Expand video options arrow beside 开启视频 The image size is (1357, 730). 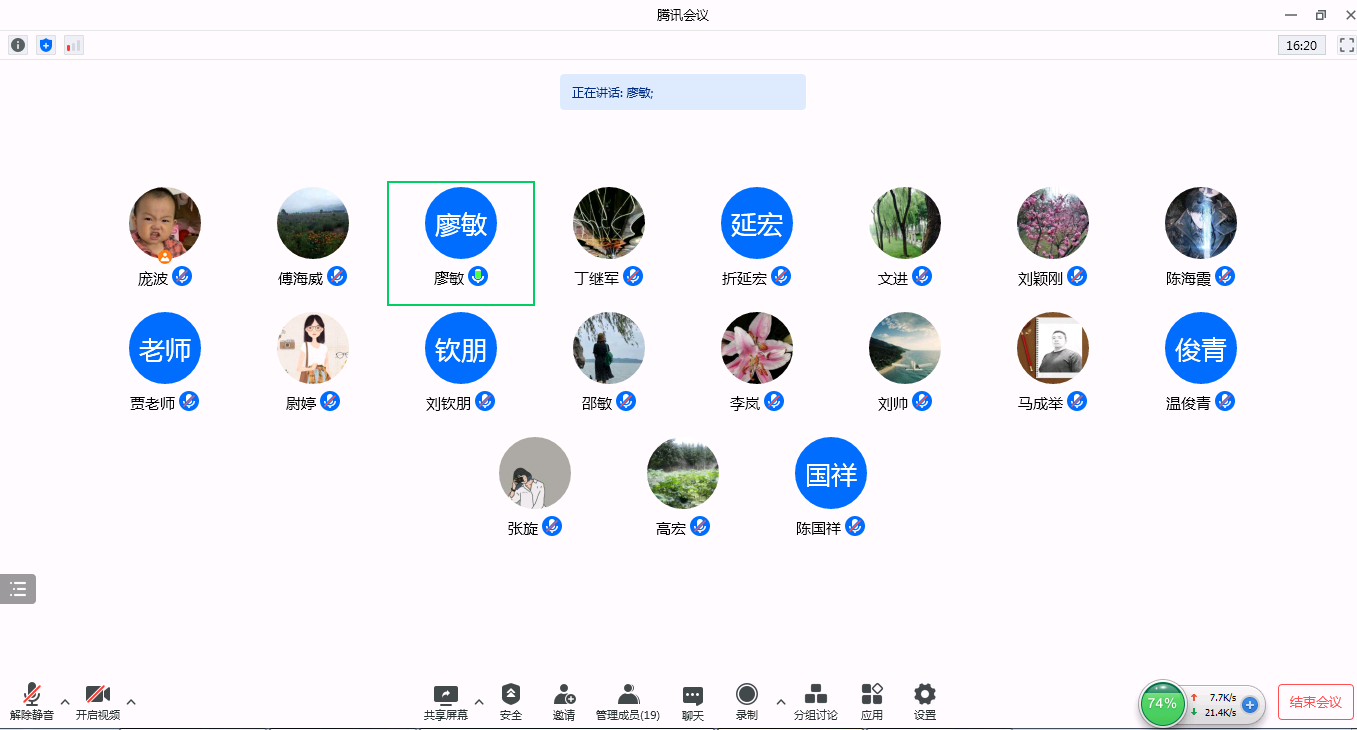(131, 702)
